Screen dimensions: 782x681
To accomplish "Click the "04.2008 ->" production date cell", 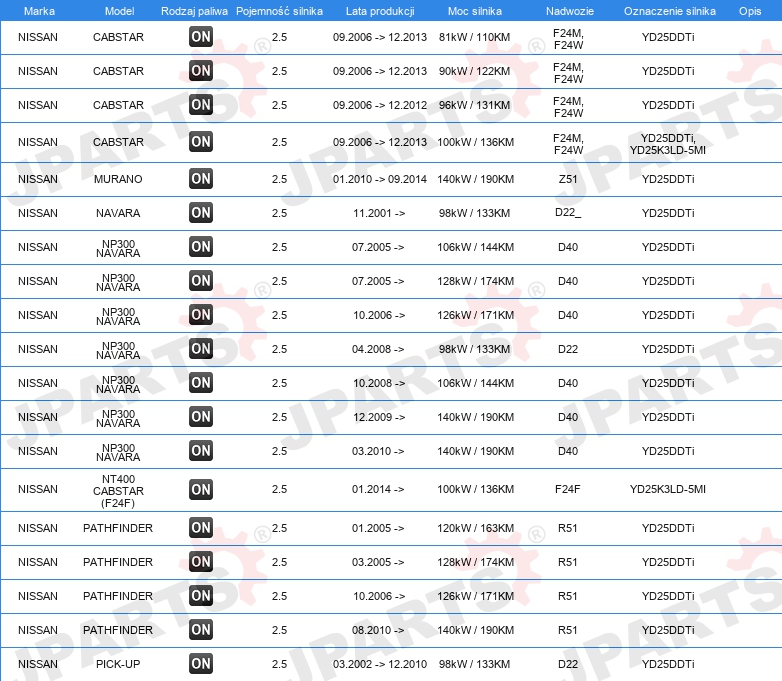I will pos(378,349).
